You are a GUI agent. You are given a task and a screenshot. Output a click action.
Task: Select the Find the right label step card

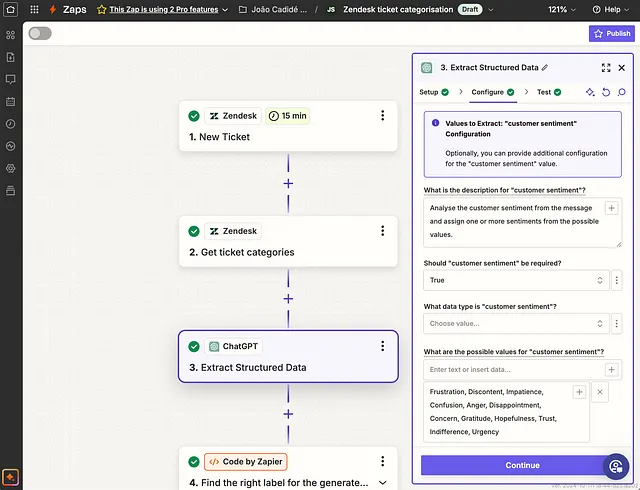point(288,469)
